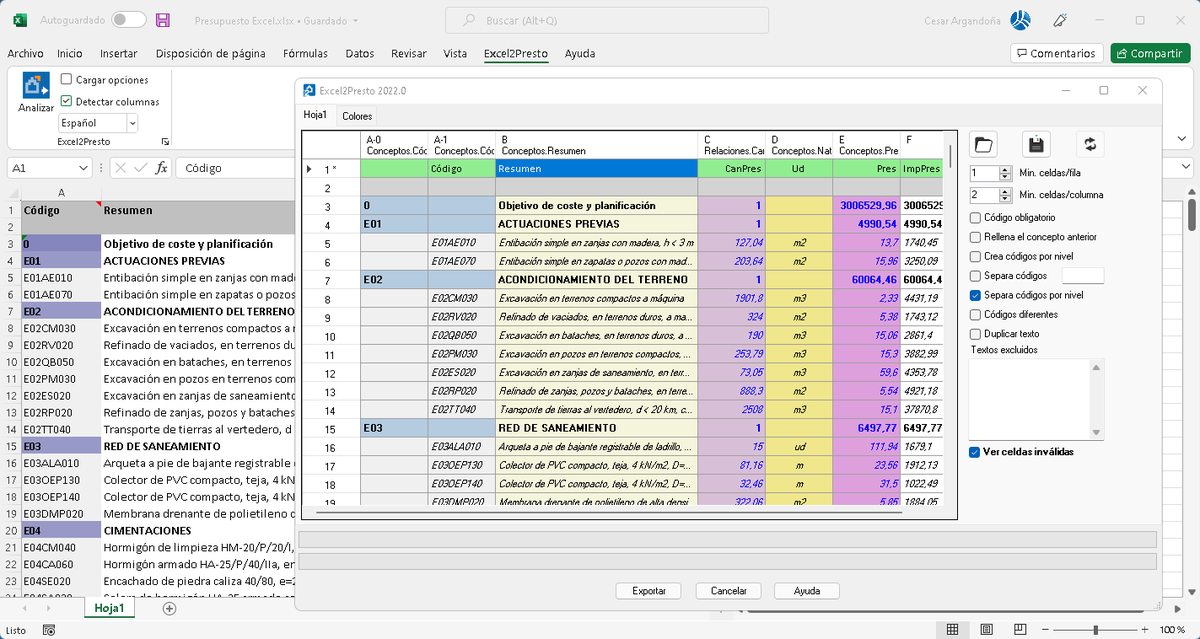Click the purple Save icon in title bar

click(162, 20)
